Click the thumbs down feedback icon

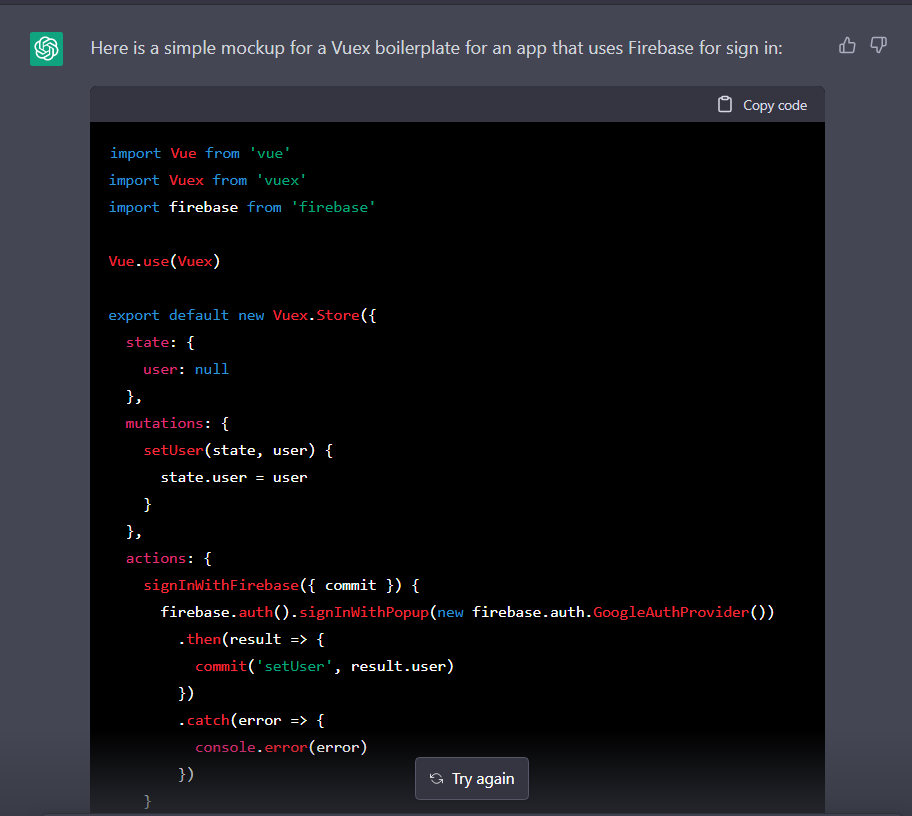click(878, 45)
